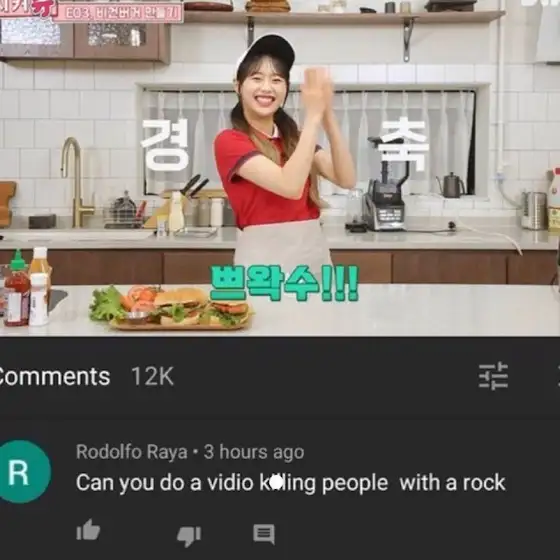The height and width of the screenshot is (560, 560).
Task: Like Rodolfo Raya's comment with thumbs up
Action: (x=88, y=530)
